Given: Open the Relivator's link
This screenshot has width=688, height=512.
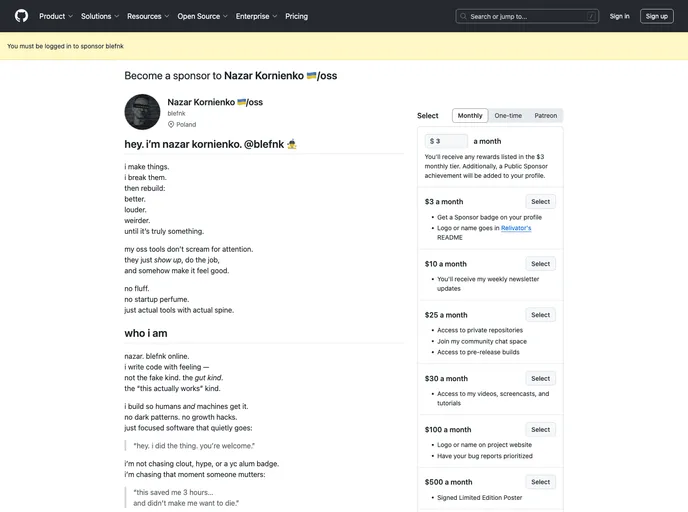Looking at the screenshot, I should 516,228.
